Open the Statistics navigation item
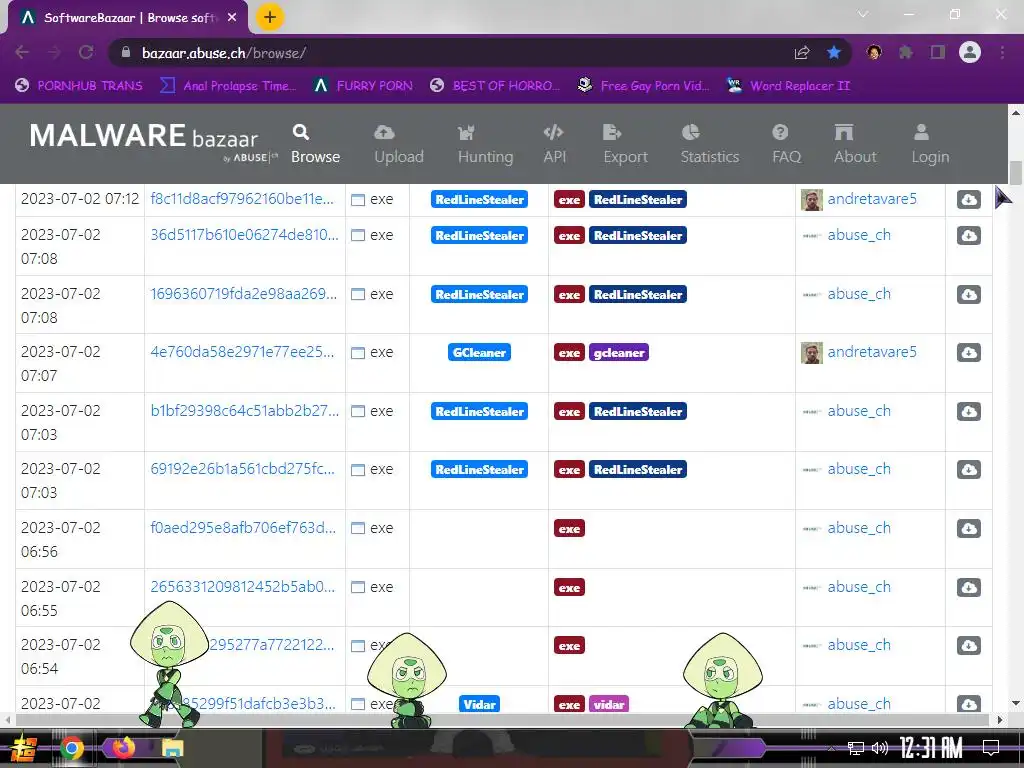1024x768 pixels. pos(709,144)
